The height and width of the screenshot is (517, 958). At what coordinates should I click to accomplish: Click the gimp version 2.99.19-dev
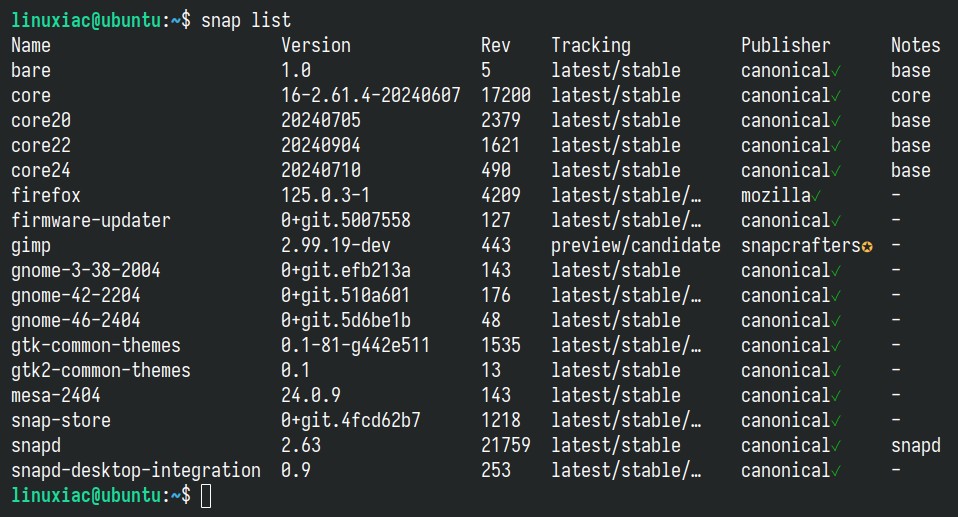point(335,246)
